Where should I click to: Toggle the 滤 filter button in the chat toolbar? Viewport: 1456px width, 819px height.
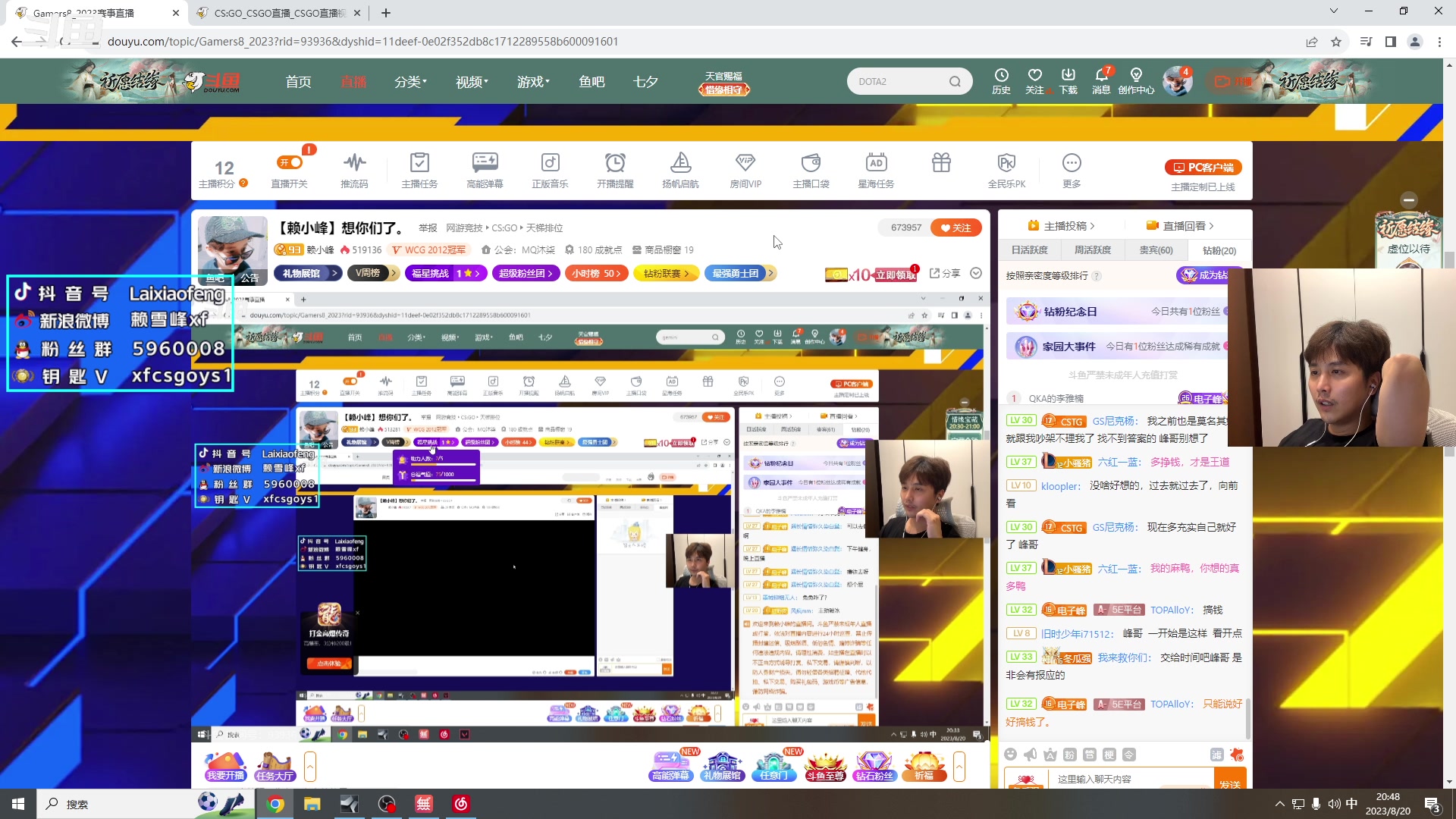click(x=1216, y=754)
